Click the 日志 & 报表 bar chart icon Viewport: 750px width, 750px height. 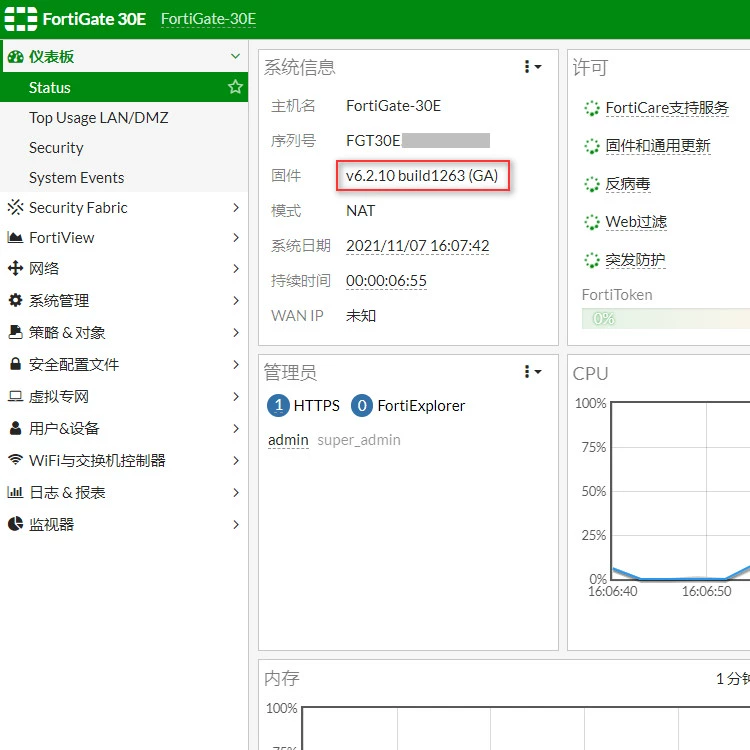[15, 492]
